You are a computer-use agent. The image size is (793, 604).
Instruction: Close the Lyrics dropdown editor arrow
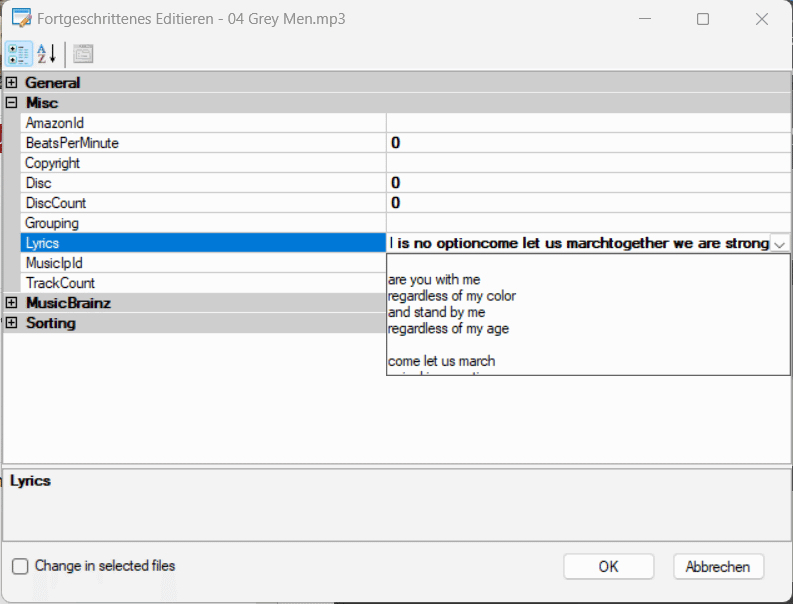click(x=779, y=243)
